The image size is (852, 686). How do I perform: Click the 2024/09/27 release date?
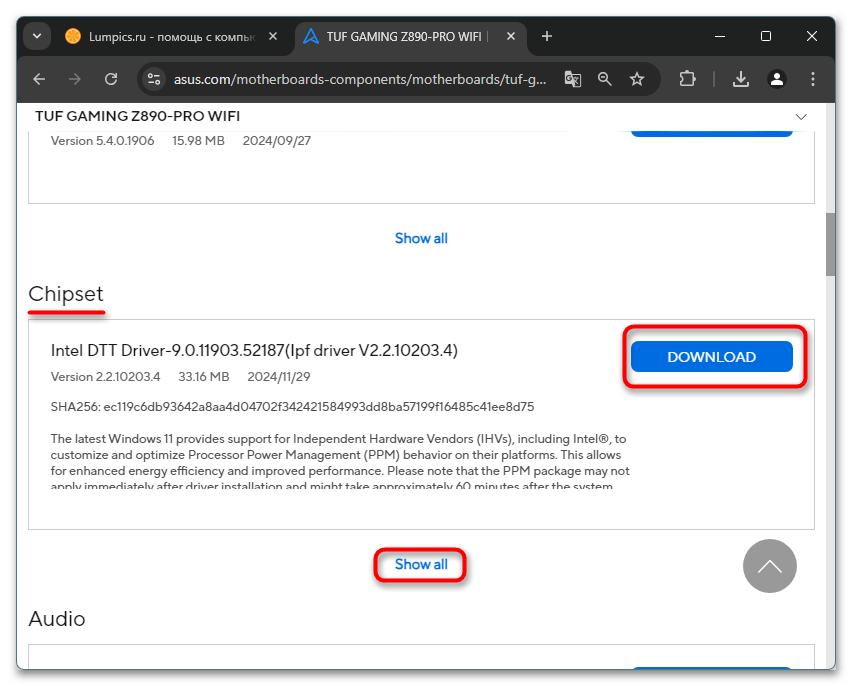click(x=277, y=141)
